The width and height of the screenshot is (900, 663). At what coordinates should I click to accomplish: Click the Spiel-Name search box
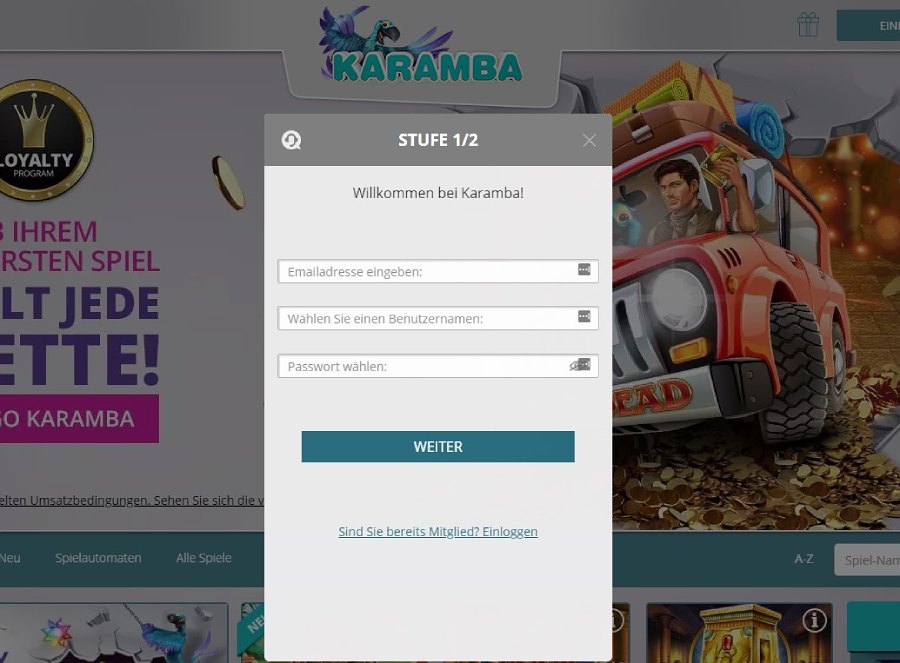[867, 560]
